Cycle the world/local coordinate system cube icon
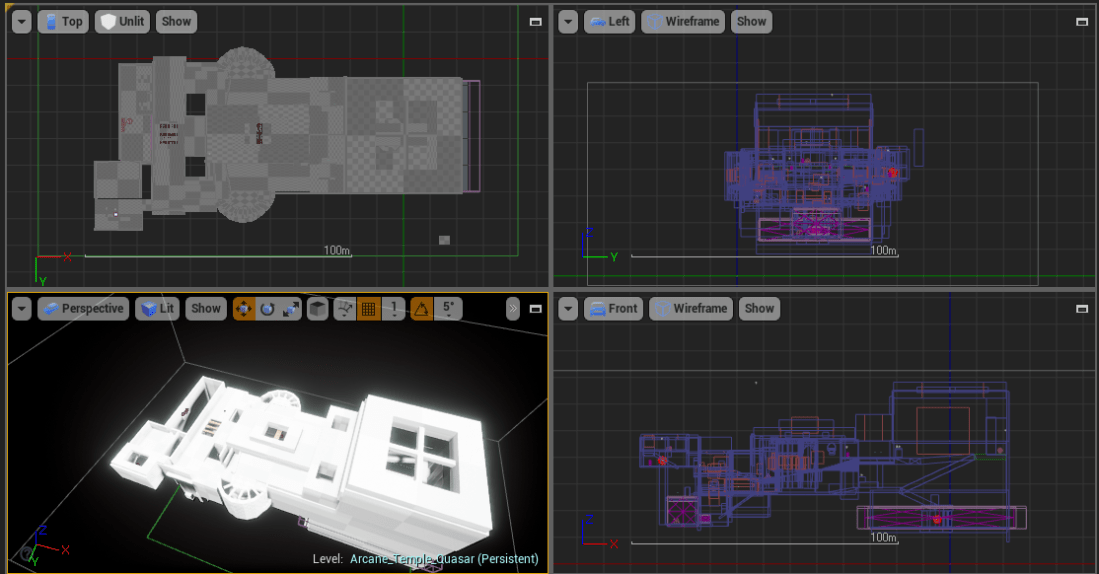 (x=318, y=308)
